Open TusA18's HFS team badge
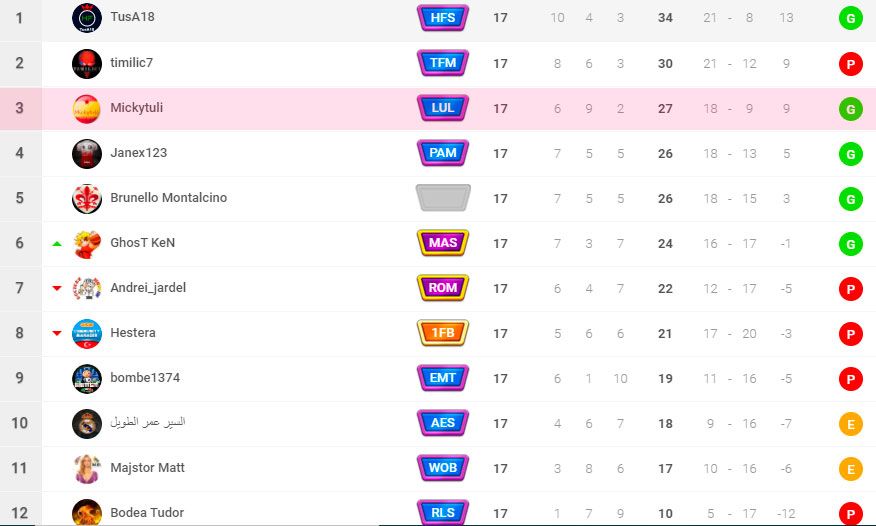The image size is (876, 526). click(x=442, y=17)
